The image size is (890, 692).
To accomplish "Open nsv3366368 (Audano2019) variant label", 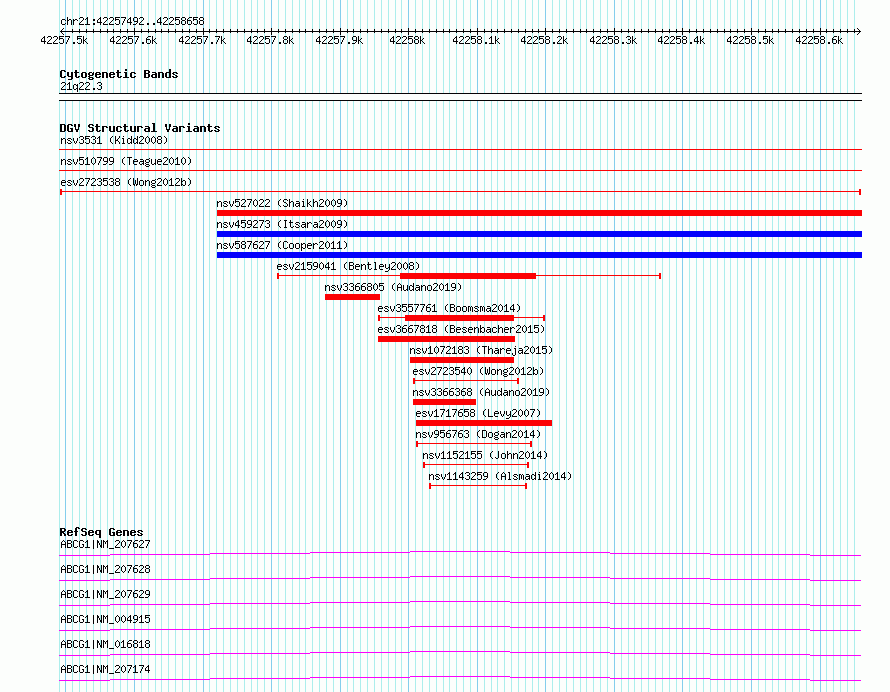I will (481, 392).
